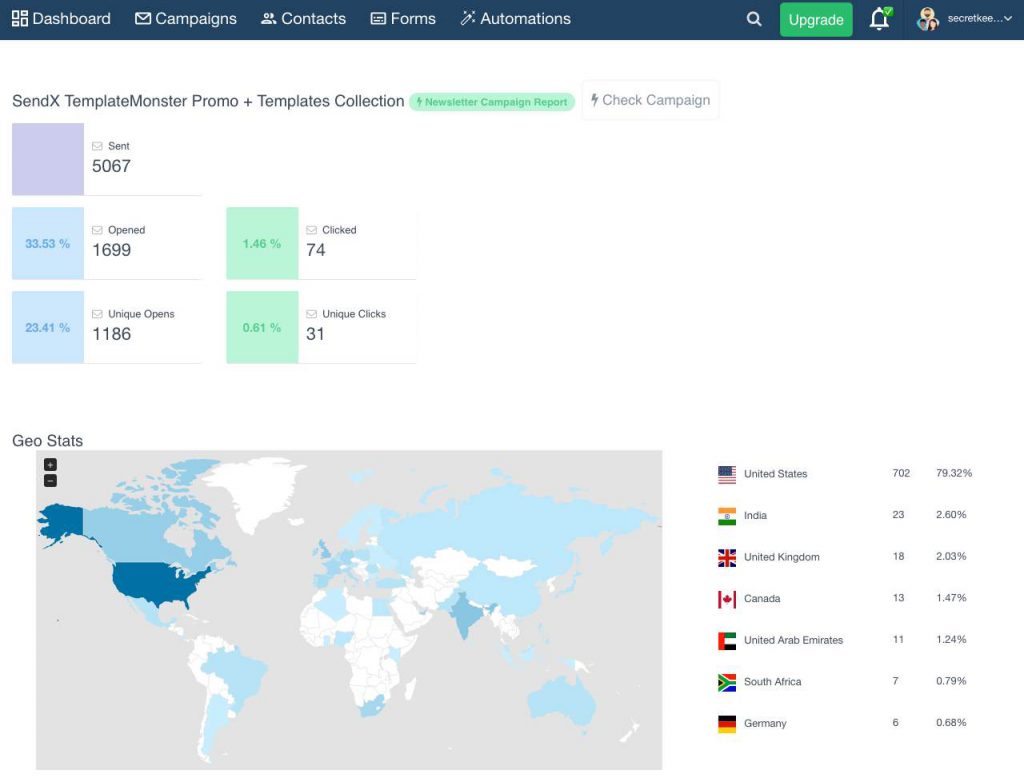Click the United States country label

(775, 474)
